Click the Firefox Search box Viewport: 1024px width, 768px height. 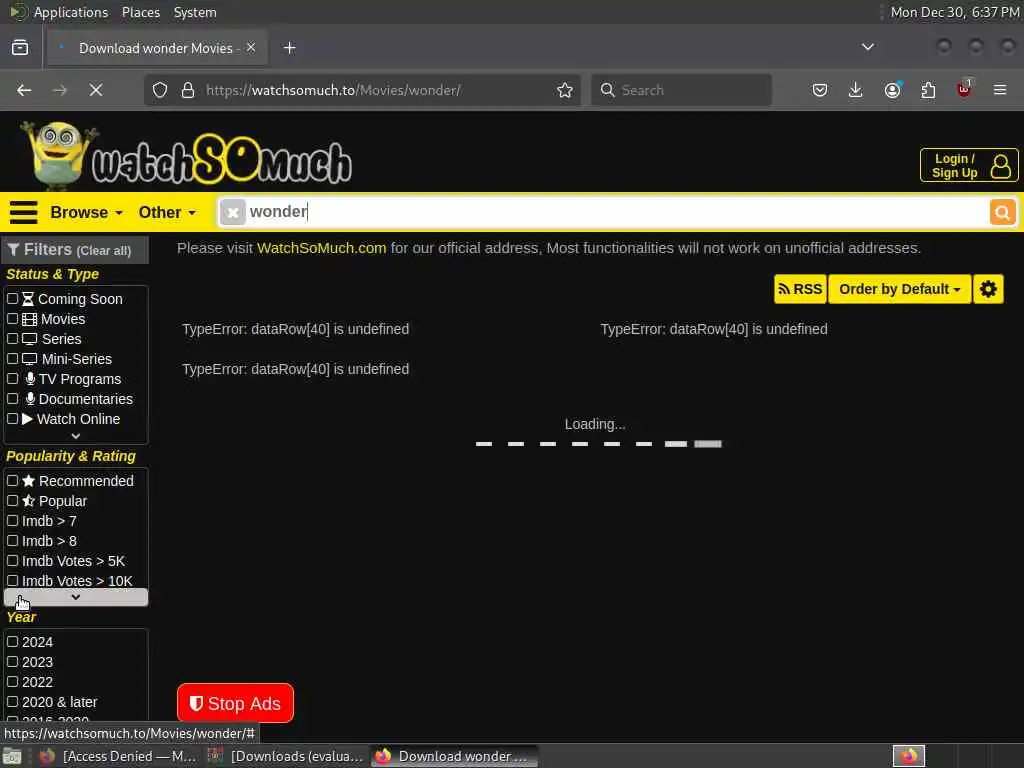click(681, 90)
